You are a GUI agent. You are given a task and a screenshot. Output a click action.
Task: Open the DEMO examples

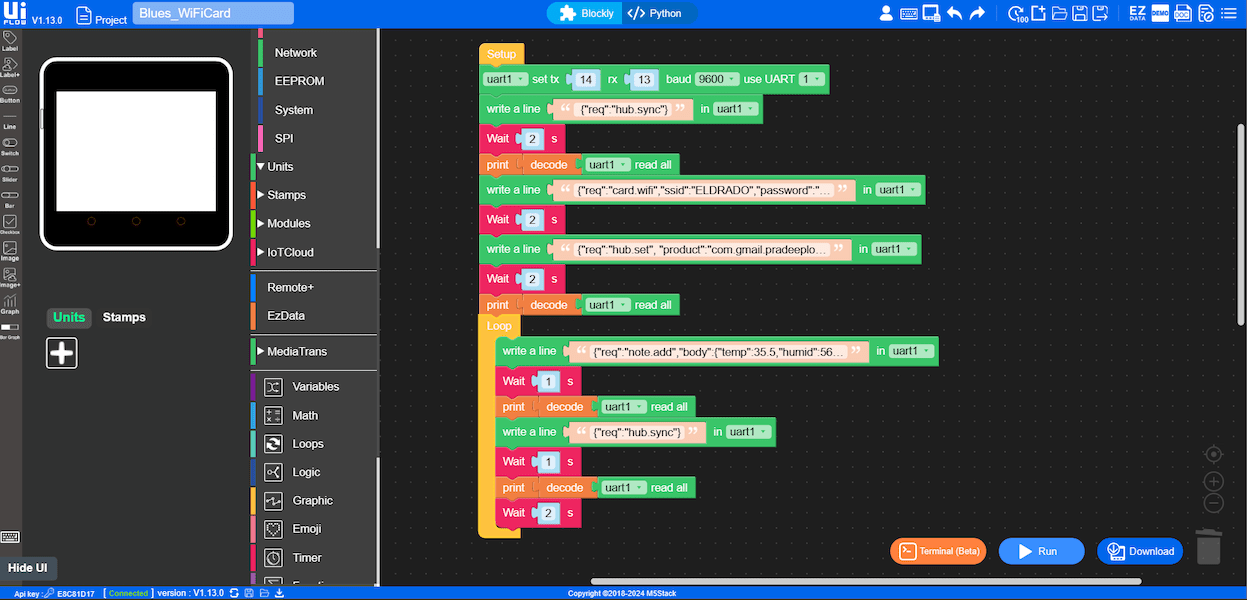1160,14
